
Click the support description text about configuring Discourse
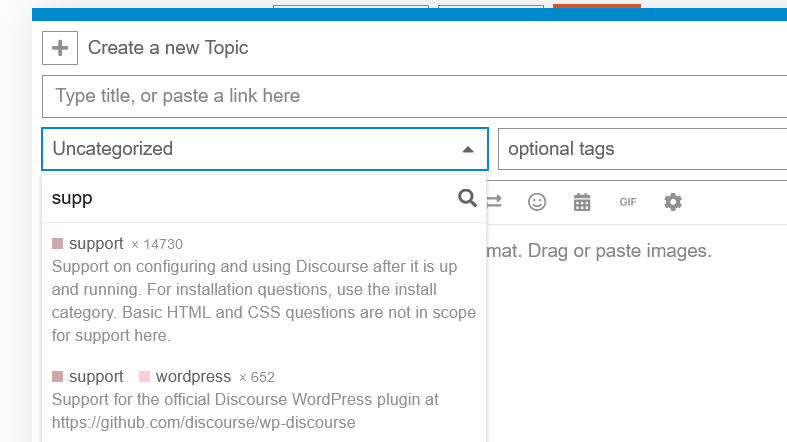pos(264,301)
